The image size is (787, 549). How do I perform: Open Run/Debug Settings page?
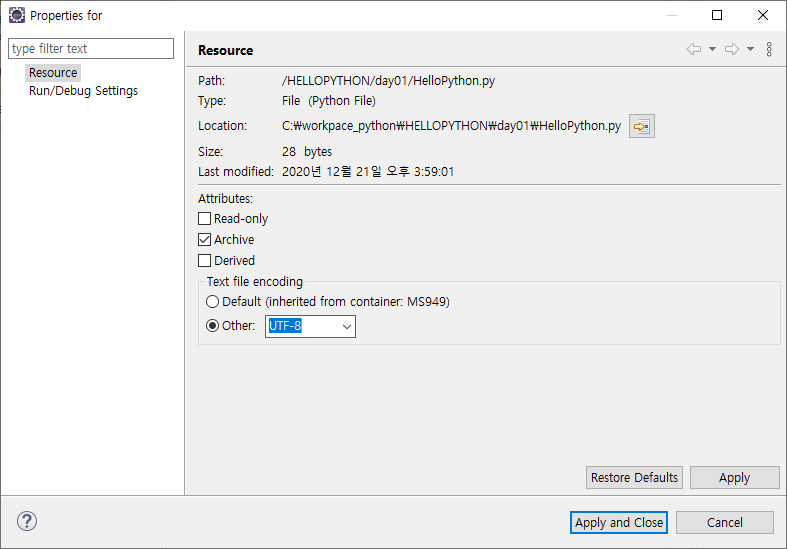click(x=83, y=91)
